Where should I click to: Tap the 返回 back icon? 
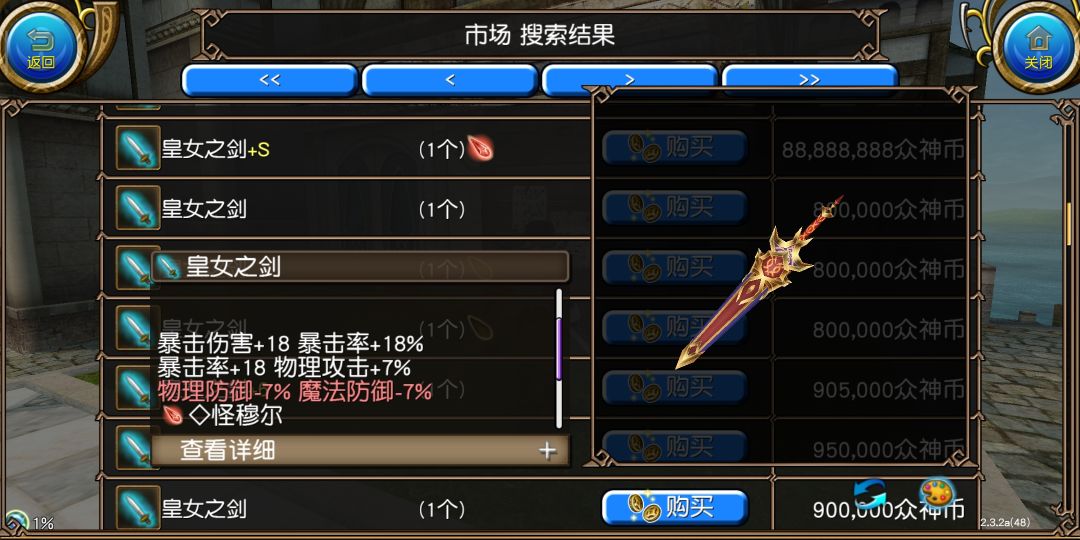(x=41, y=45)
